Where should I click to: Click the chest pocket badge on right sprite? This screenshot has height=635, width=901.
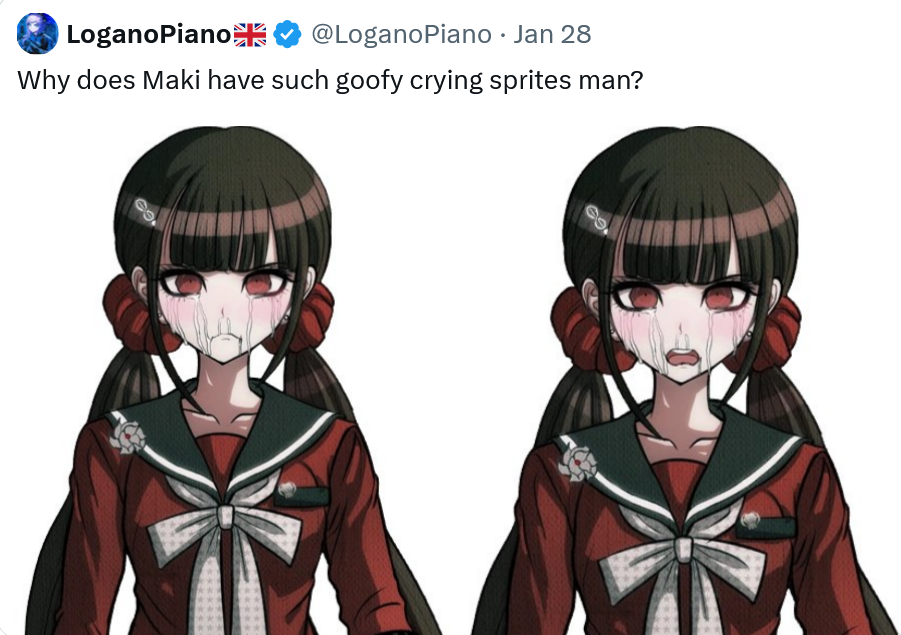(750, 520)
